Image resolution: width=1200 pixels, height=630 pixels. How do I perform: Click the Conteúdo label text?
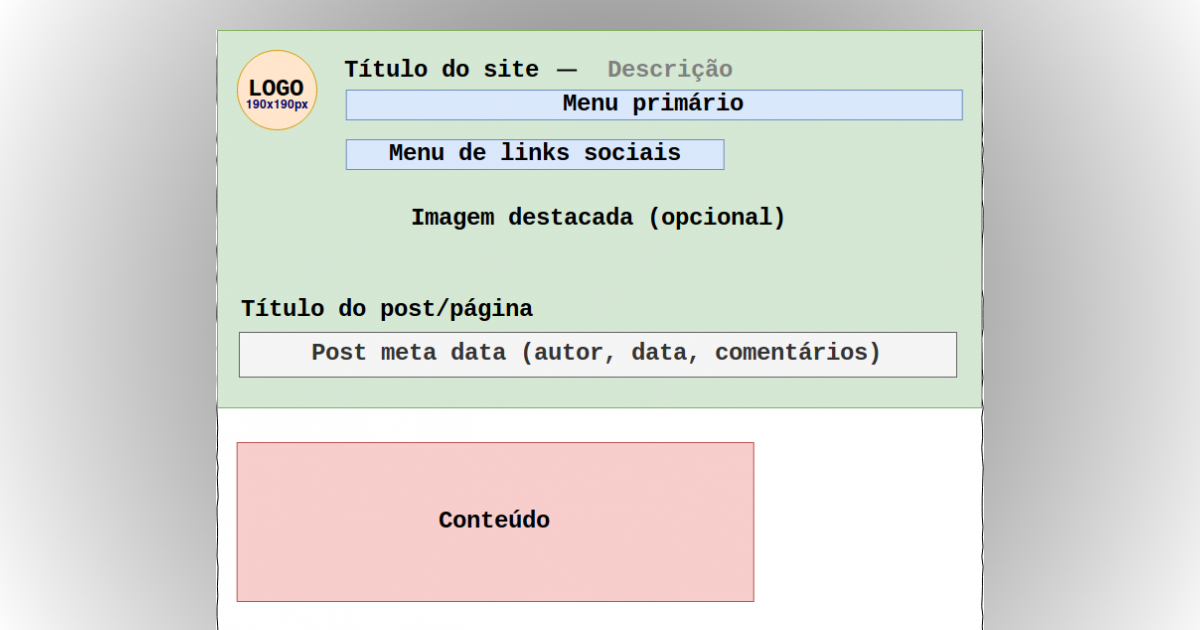(494, 520)
